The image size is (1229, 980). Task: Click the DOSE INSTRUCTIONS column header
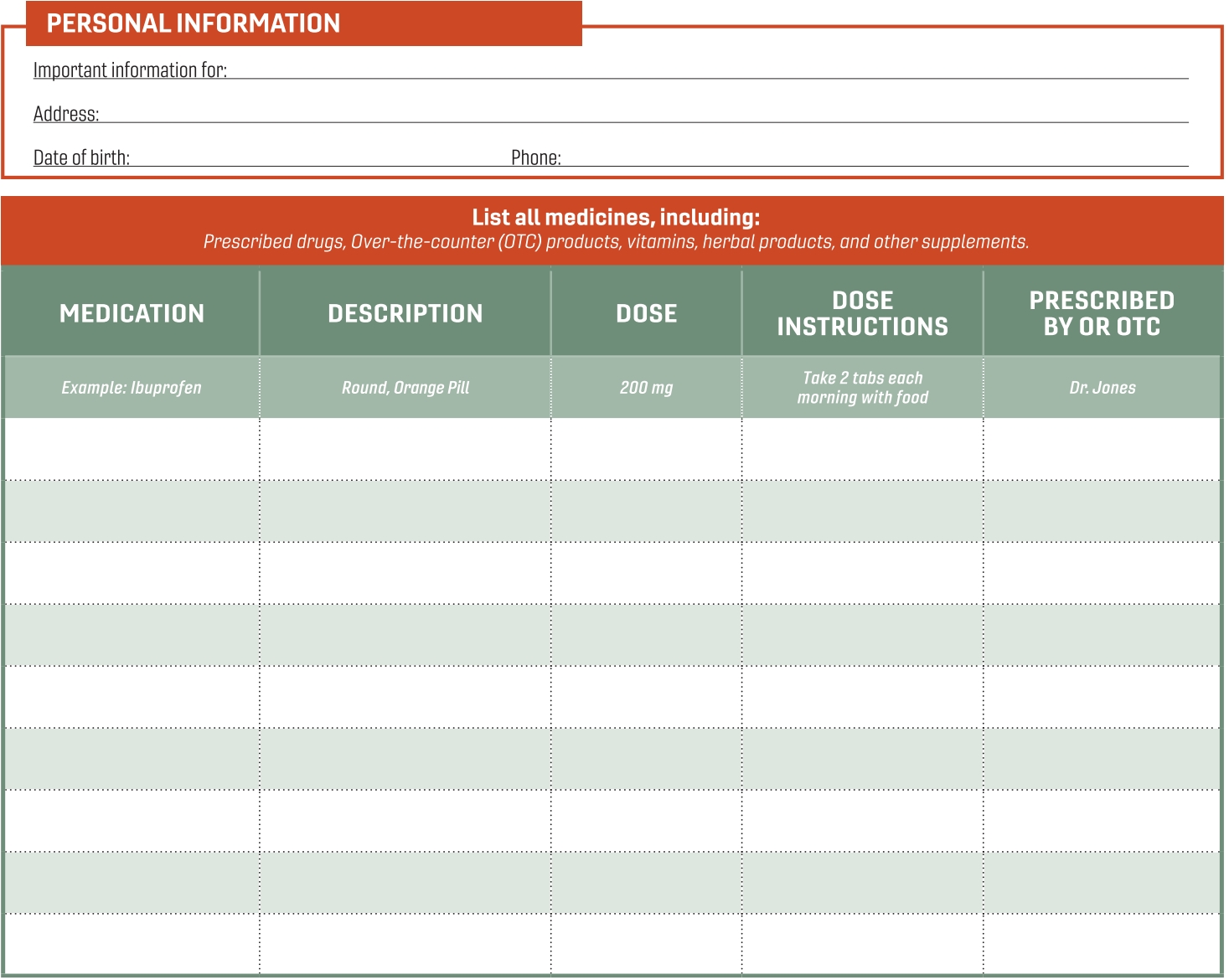coord(862,313)
